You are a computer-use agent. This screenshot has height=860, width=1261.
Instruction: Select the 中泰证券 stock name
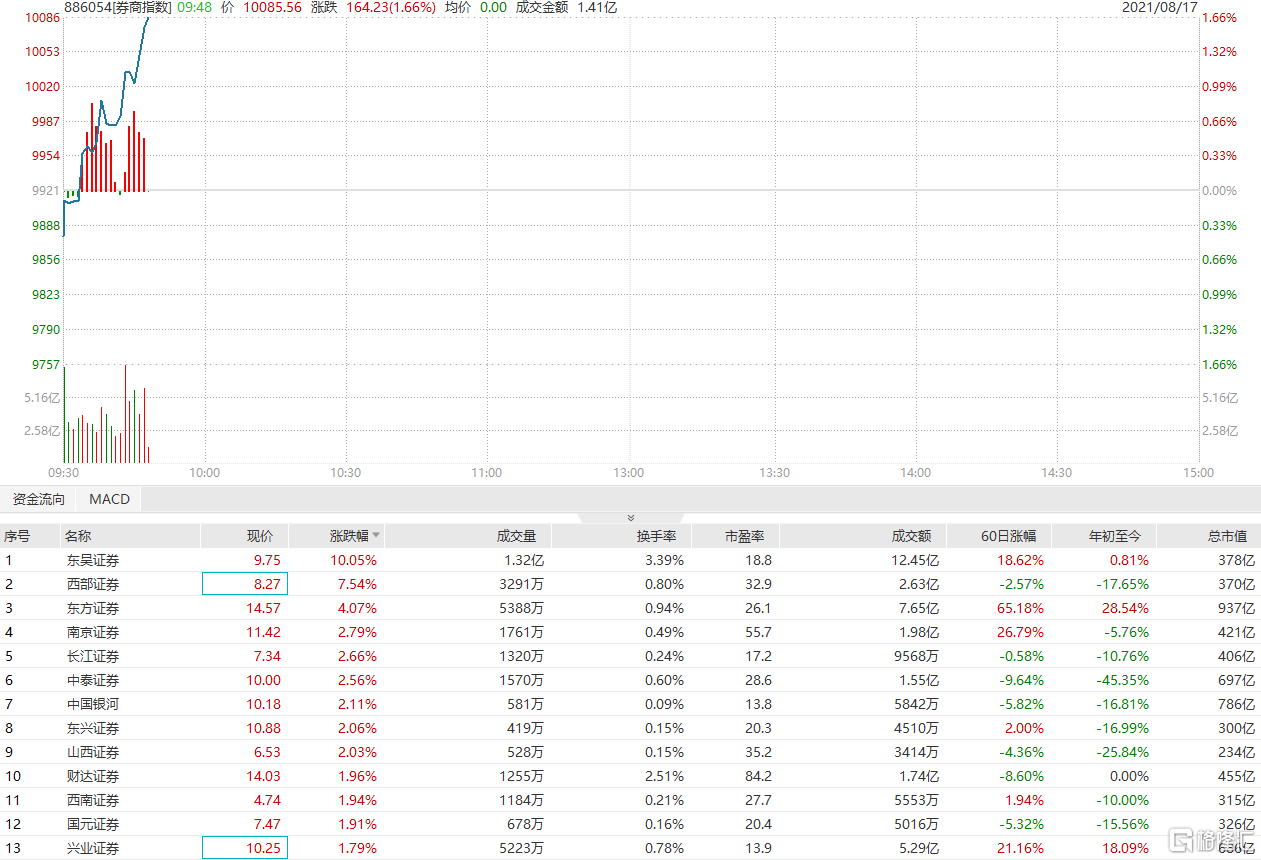tap(93, 680)
